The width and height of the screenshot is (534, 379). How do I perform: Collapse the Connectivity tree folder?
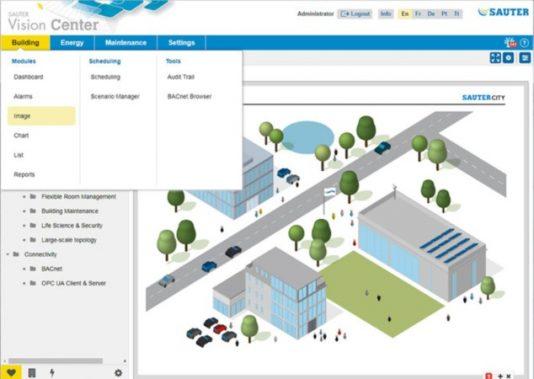(x=8, y=254)
